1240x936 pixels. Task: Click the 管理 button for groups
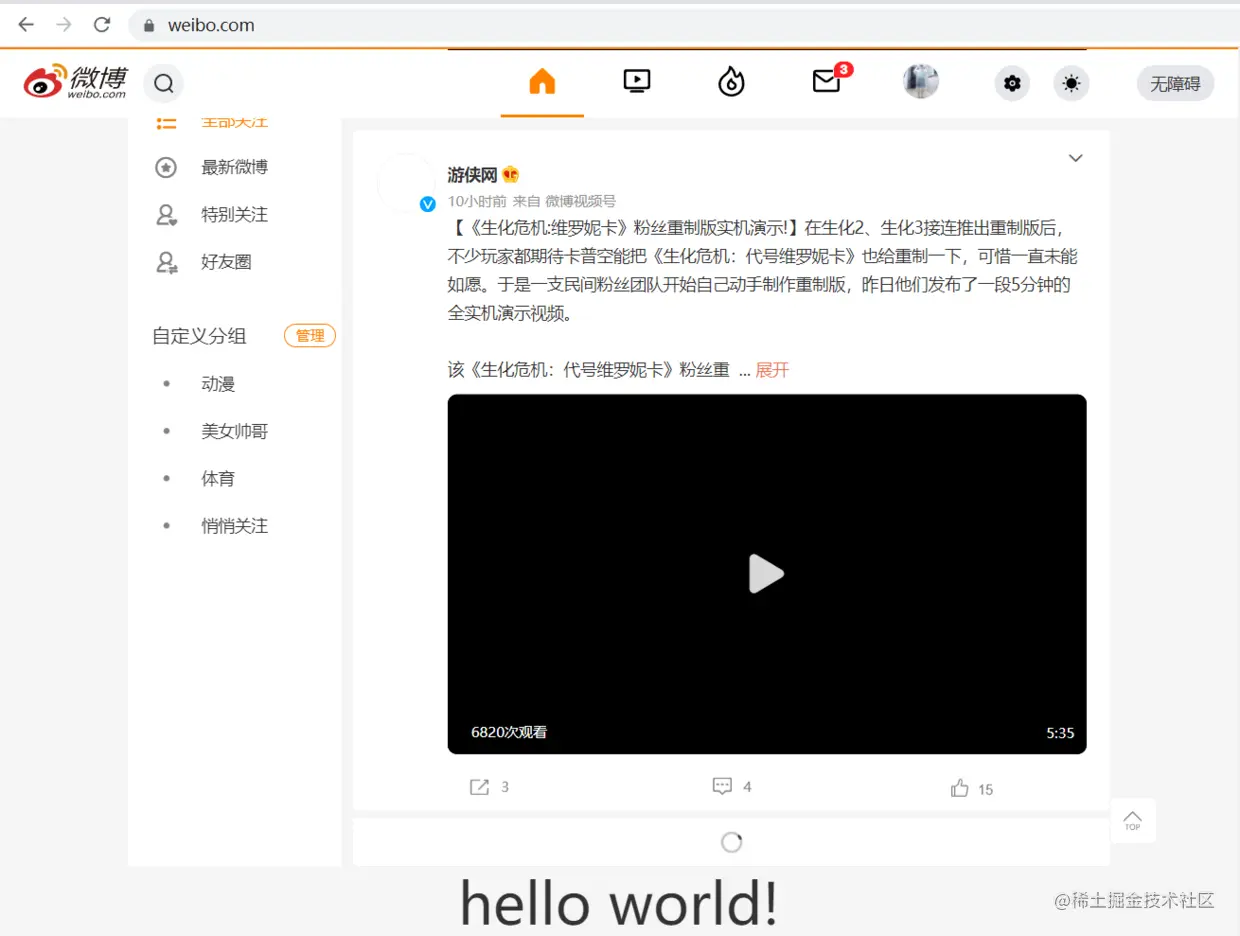click(x=310, y=336)
